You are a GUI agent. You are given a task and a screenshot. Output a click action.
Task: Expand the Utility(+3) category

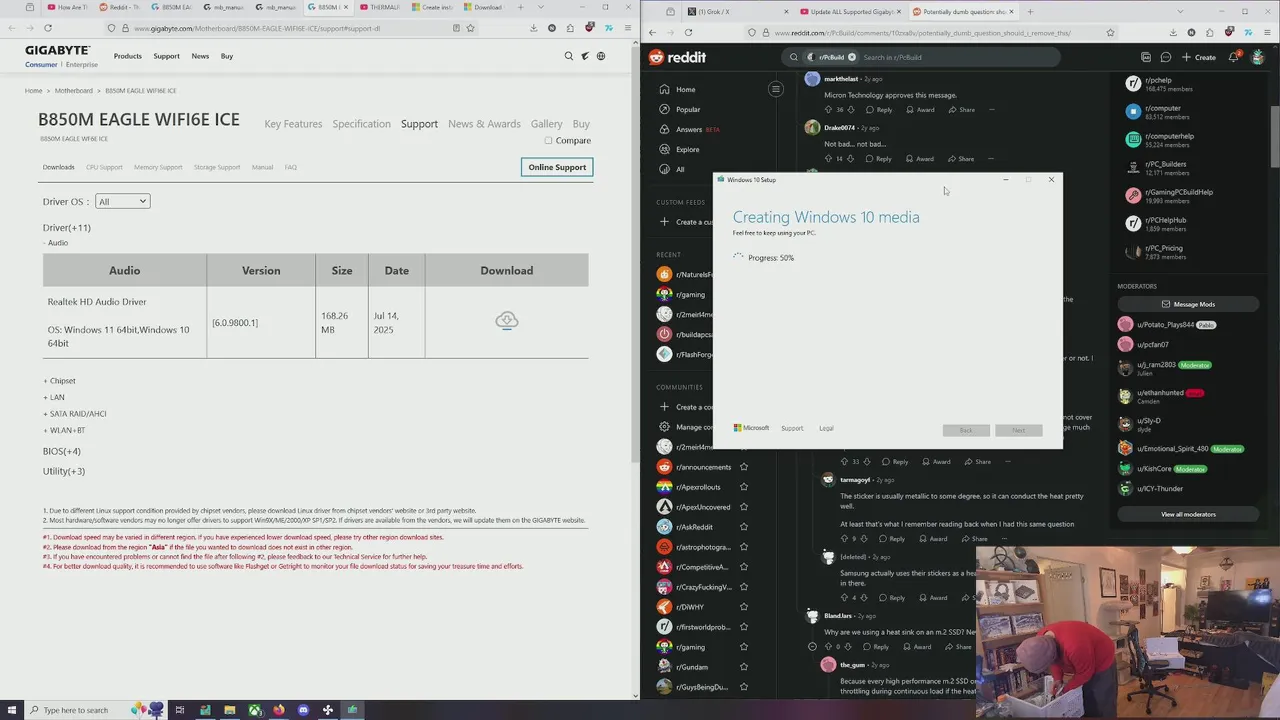(x=64, y=471)
